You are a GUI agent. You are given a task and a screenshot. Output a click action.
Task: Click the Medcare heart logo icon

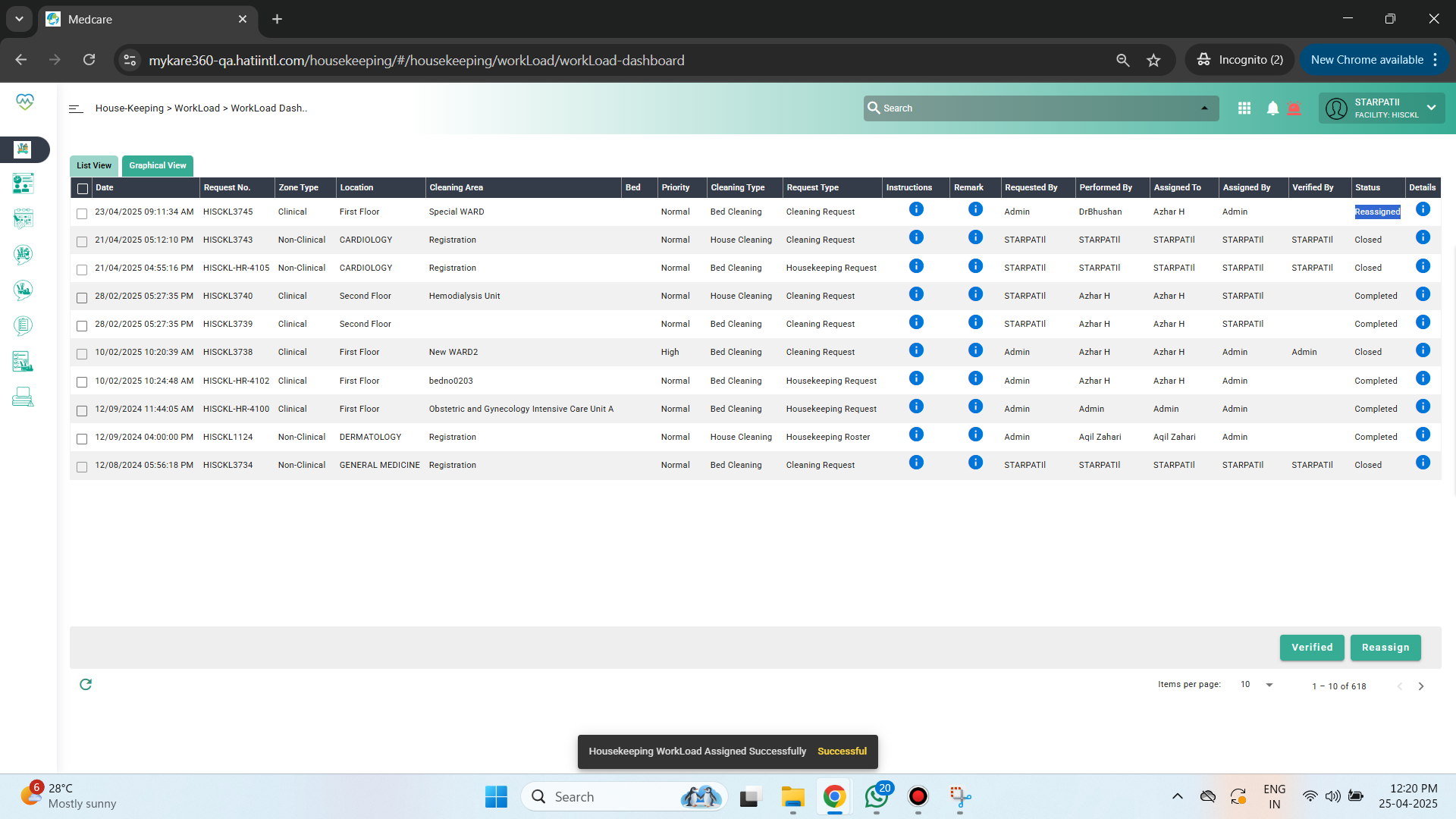coord(25,102)
